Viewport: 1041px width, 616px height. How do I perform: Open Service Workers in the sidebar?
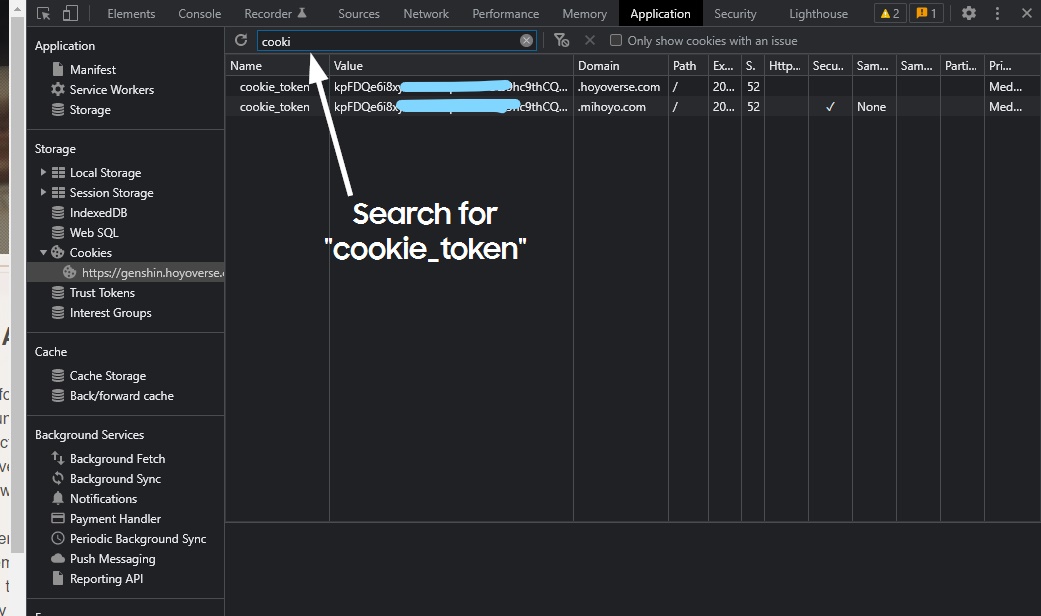[x=111, y=90]
